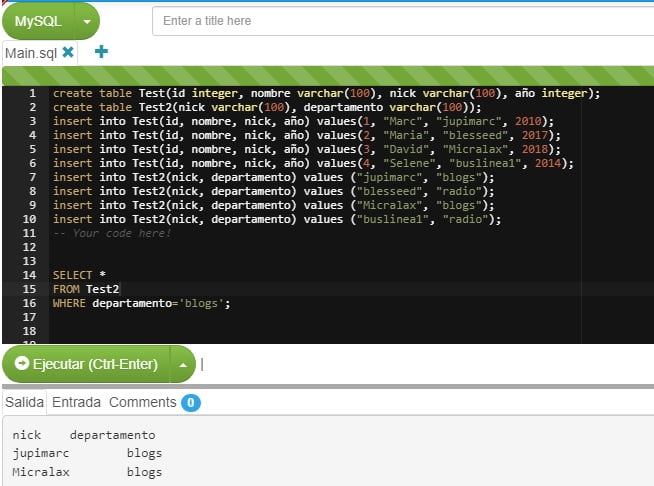654x486 pixels.
Task: Place cursor on the 'SELECT *' line
Action: coord(78,275)
